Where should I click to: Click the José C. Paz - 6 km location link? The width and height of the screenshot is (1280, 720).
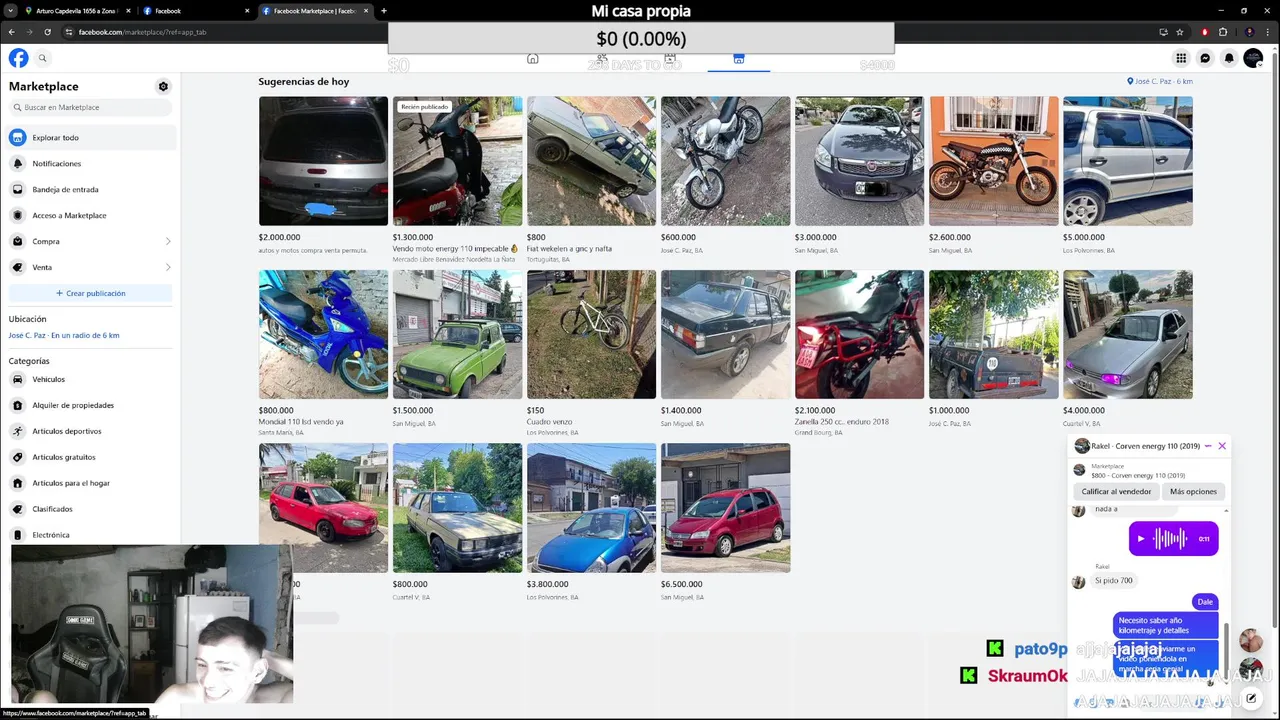1160,81
